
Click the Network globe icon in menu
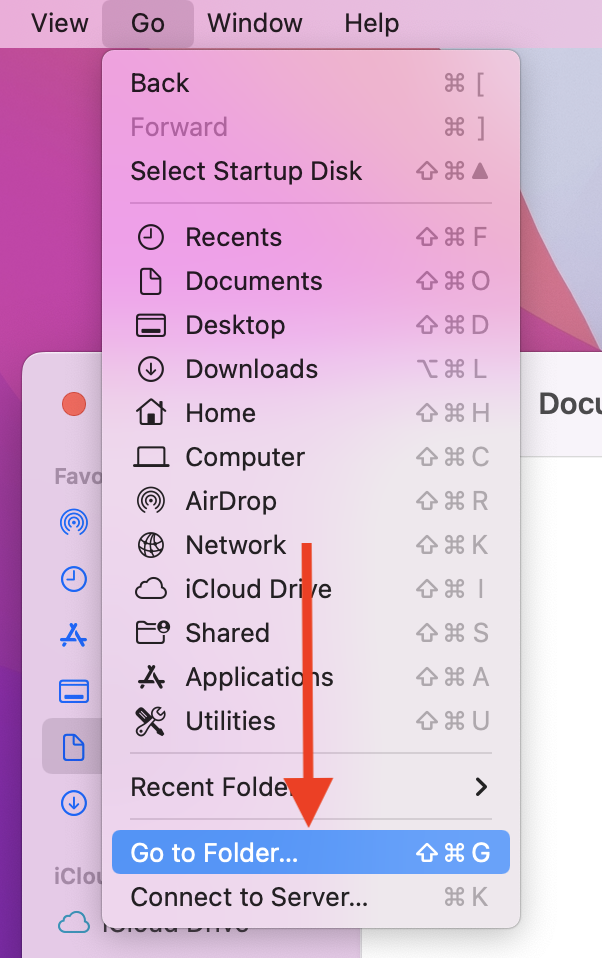pyautogui.click(x=150, y=545)
